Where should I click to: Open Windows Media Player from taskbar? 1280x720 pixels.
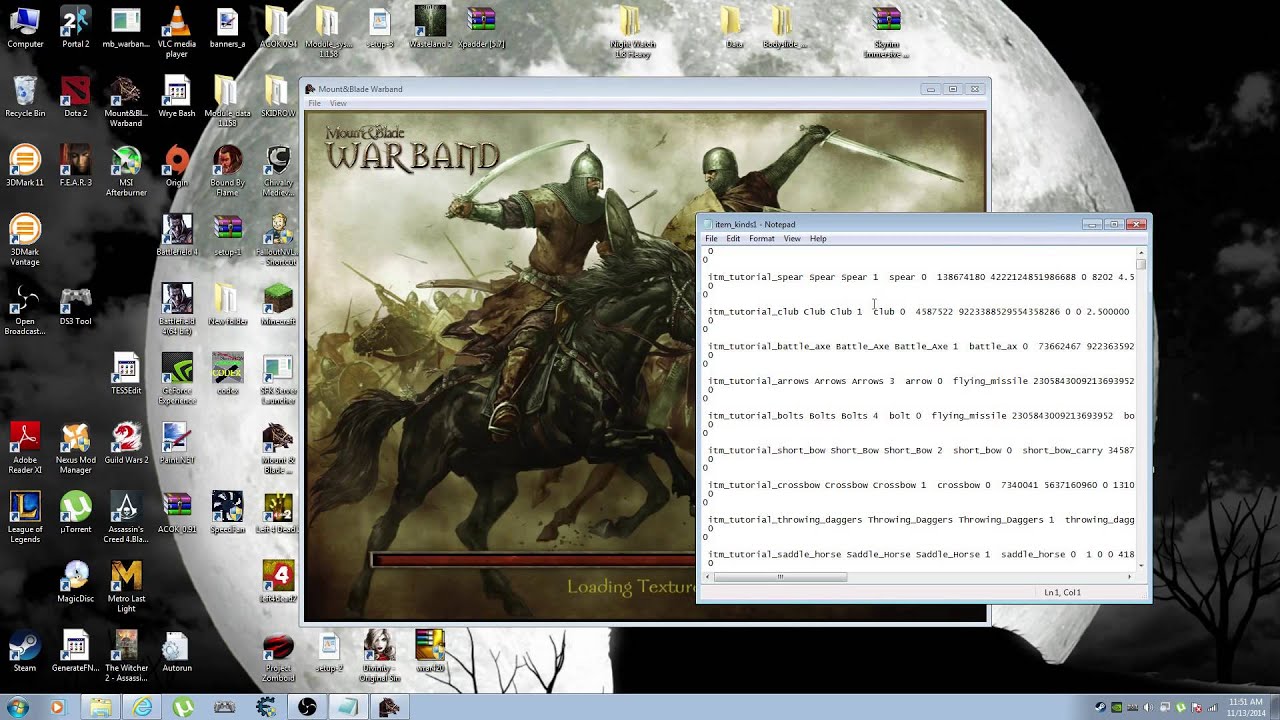tap(57, 707)
